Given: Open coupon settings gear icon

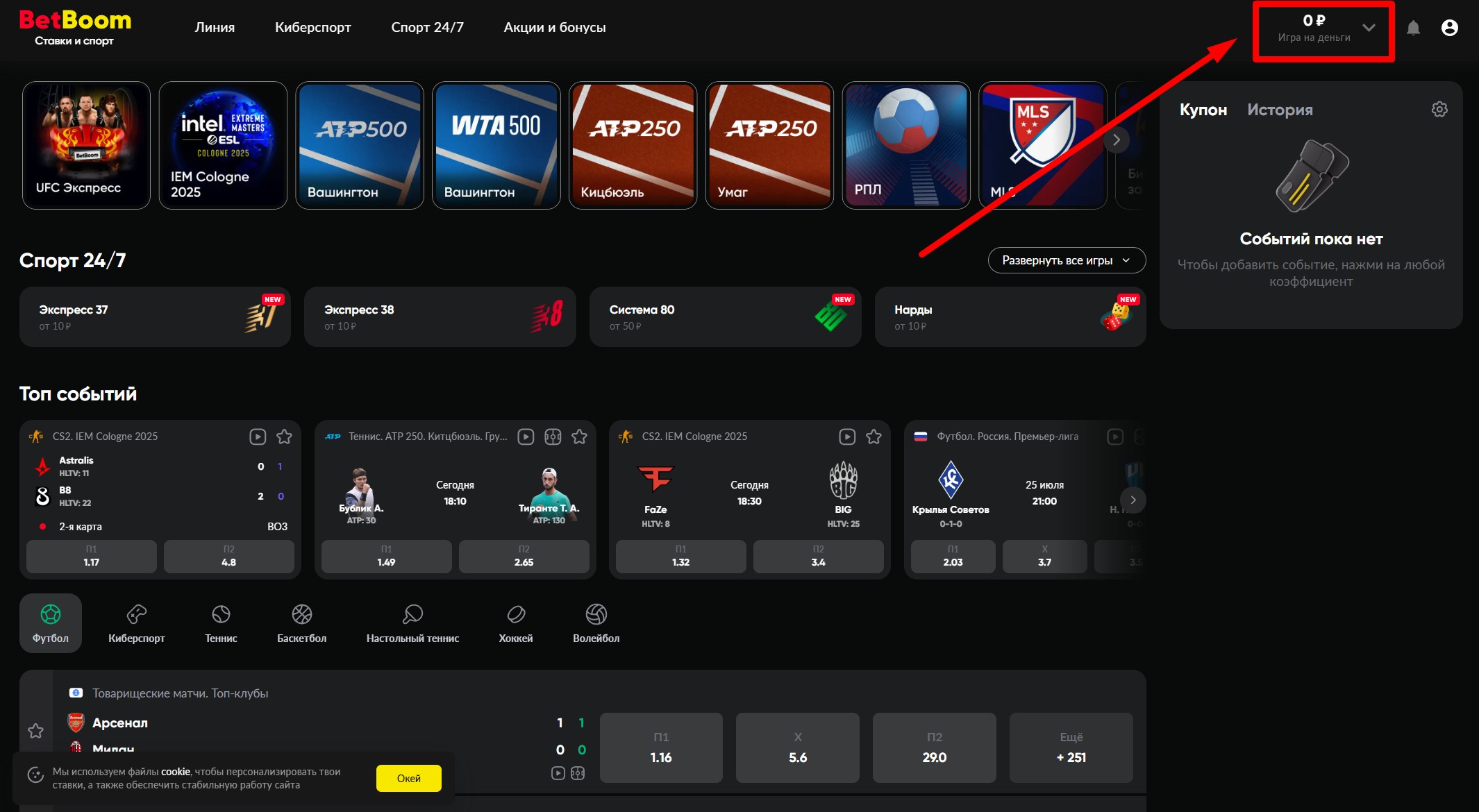Looking at the screenshot, I should (x=1439, y=110).
